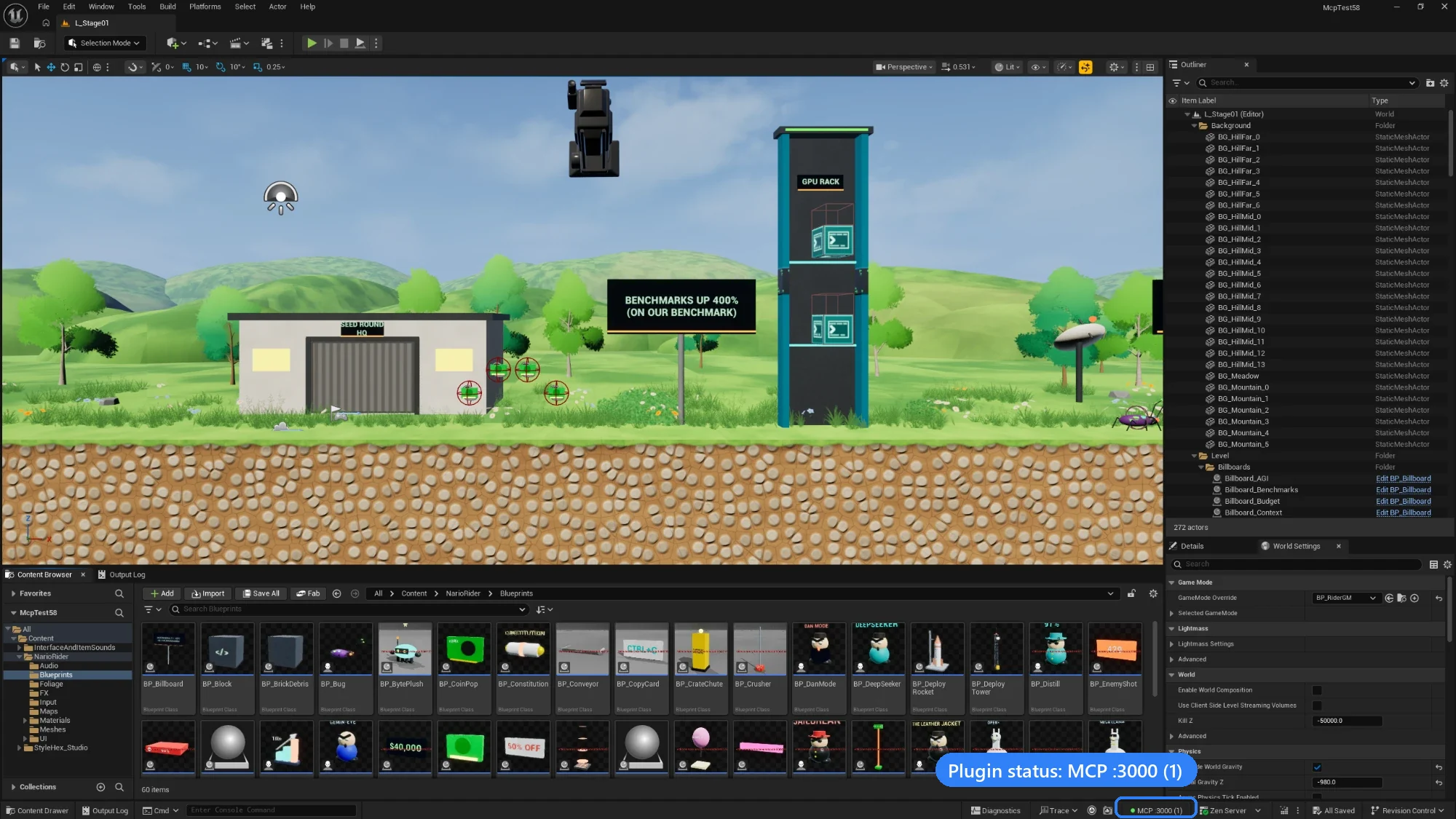The image size is (1456, 819).
Task: Click Stop simulation square button
Action: point(344,43)
